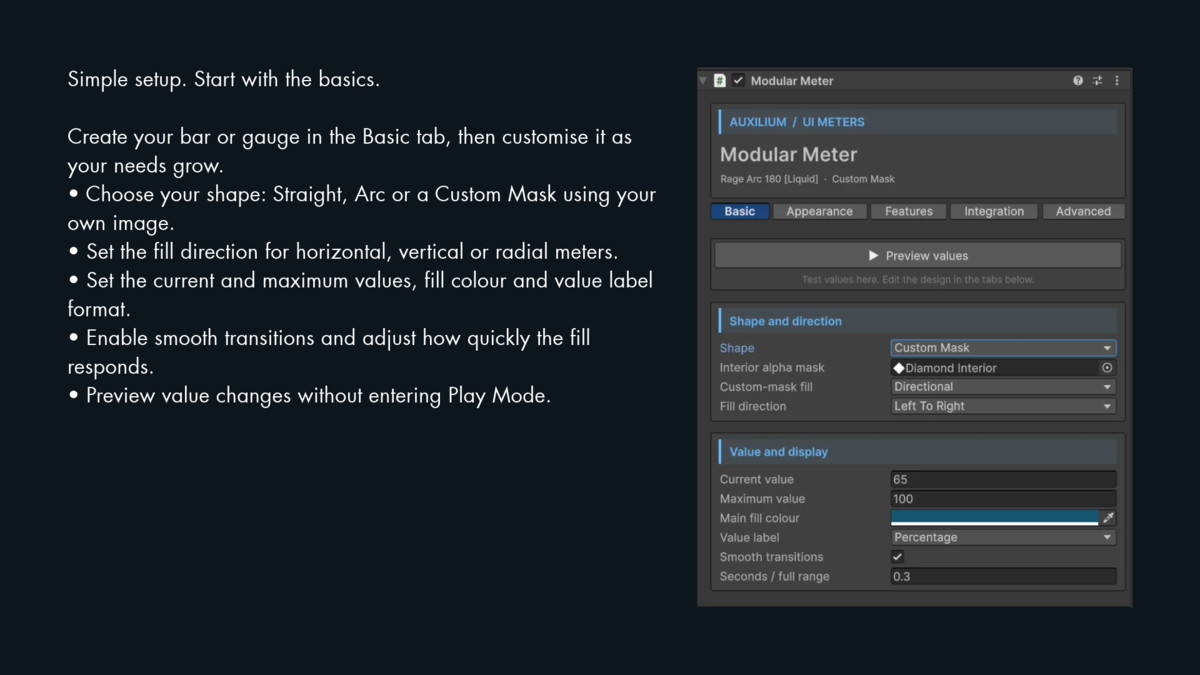The image size is (1200, 675).
Task: Open the Shape dropdown showing Custom Mask
Action: tap(1003, 348)
